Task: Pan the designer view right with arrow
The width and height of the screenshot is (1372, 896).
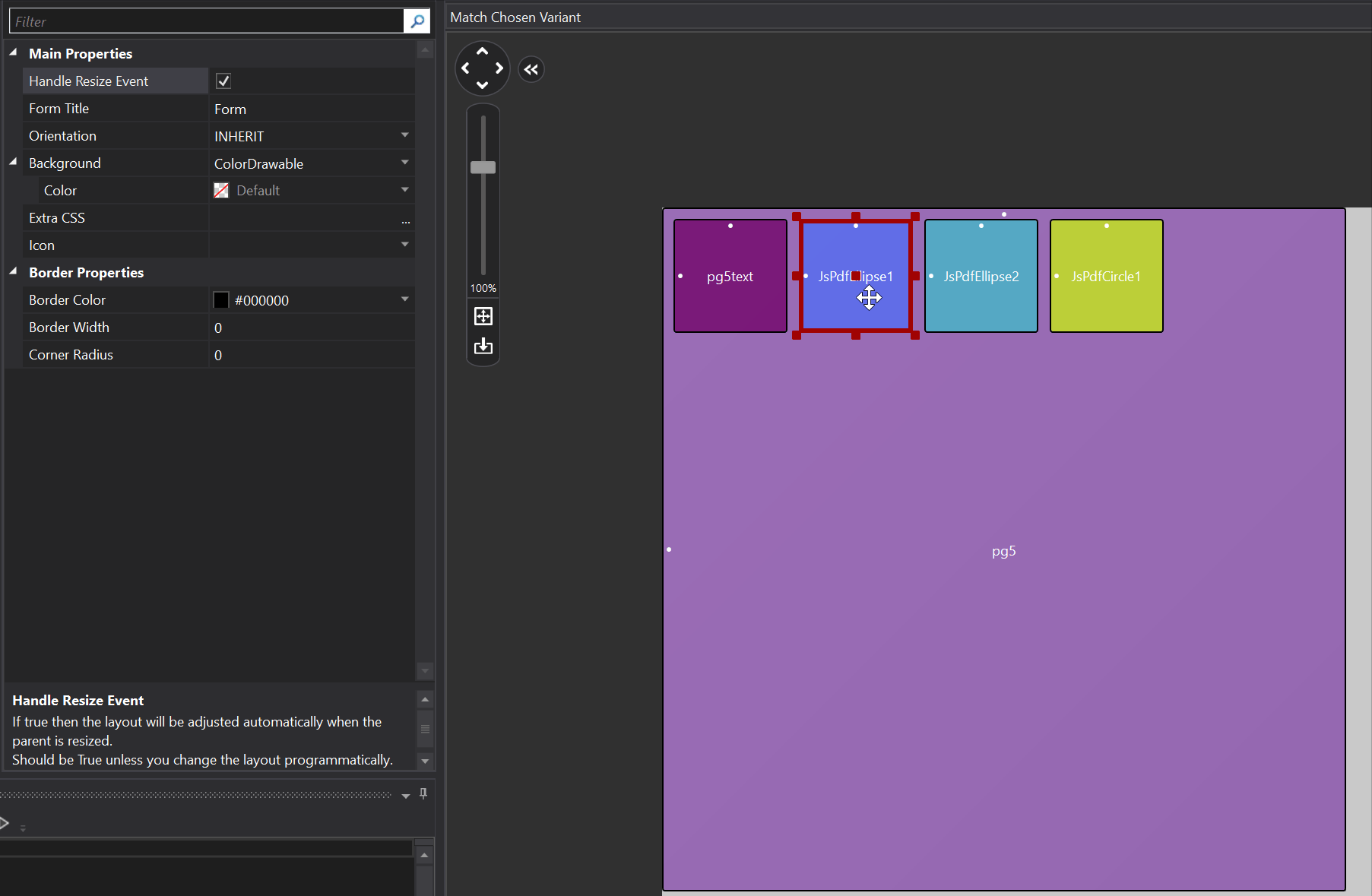Action: click(x=499, y=68)
